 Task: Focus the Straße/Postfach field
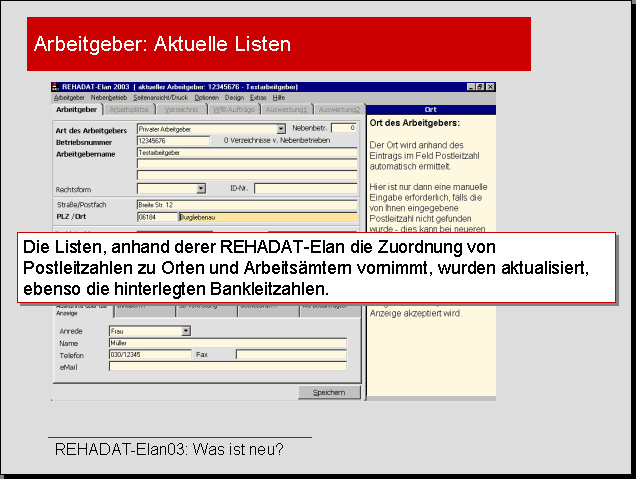point(245,204)
